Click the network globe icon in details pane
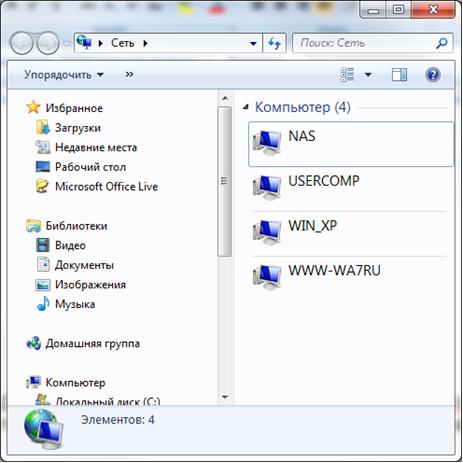Viewport: 463px width, 463px height. [44, 430]
